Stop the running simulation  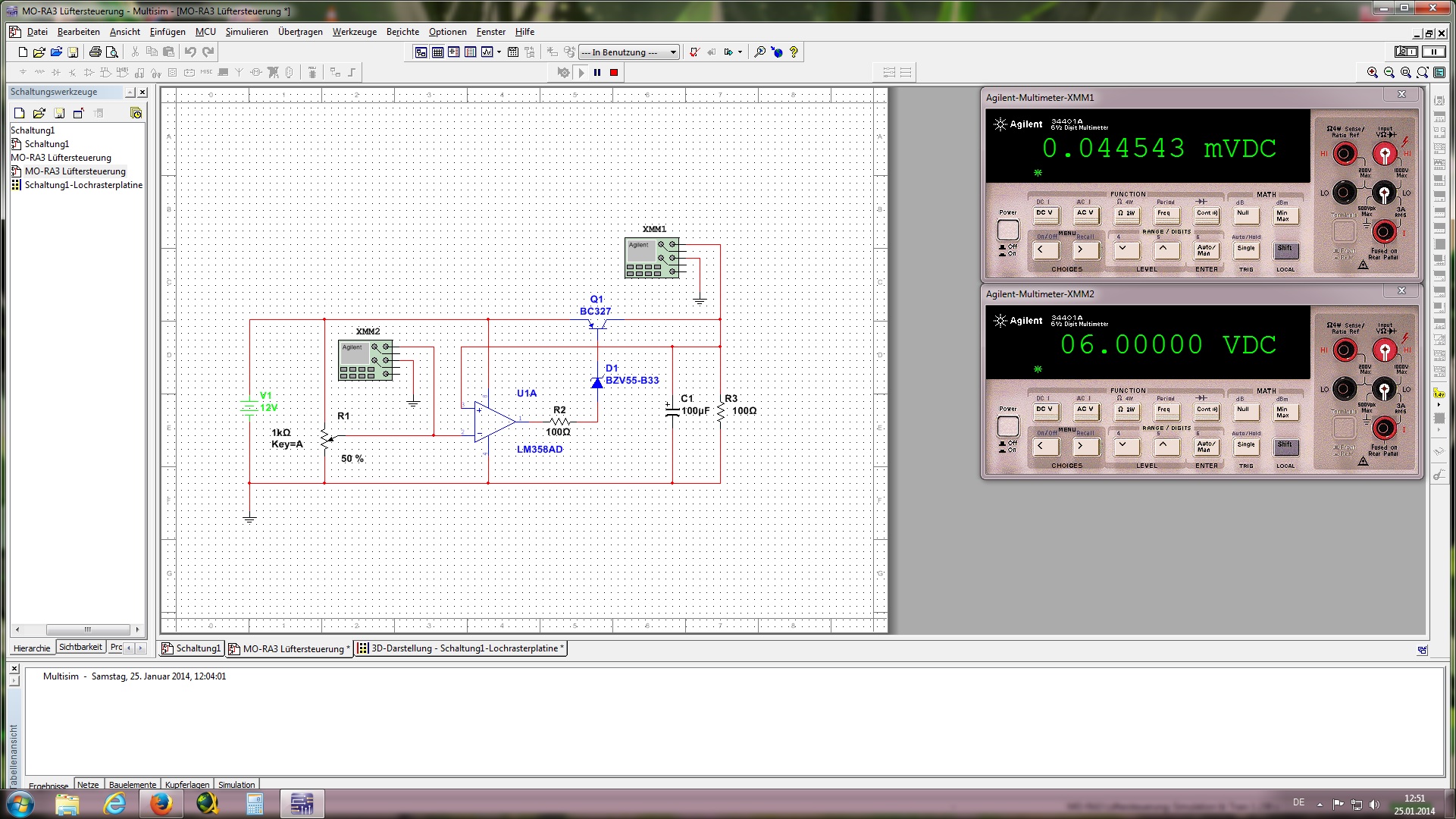[614, 73]
